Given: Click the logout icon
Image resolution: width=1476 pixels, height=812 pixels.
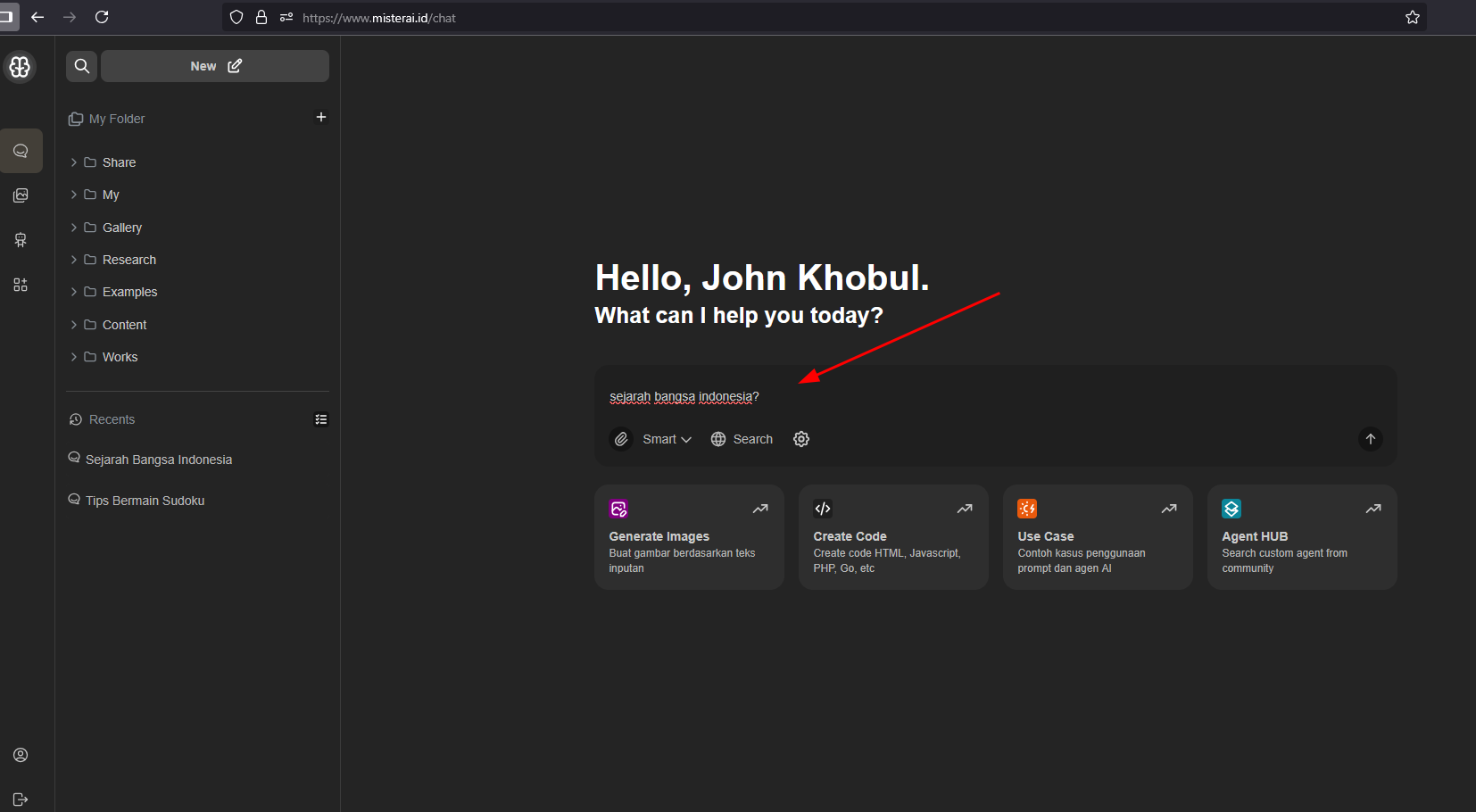Looking at the screenshot, I should [21, 800].
